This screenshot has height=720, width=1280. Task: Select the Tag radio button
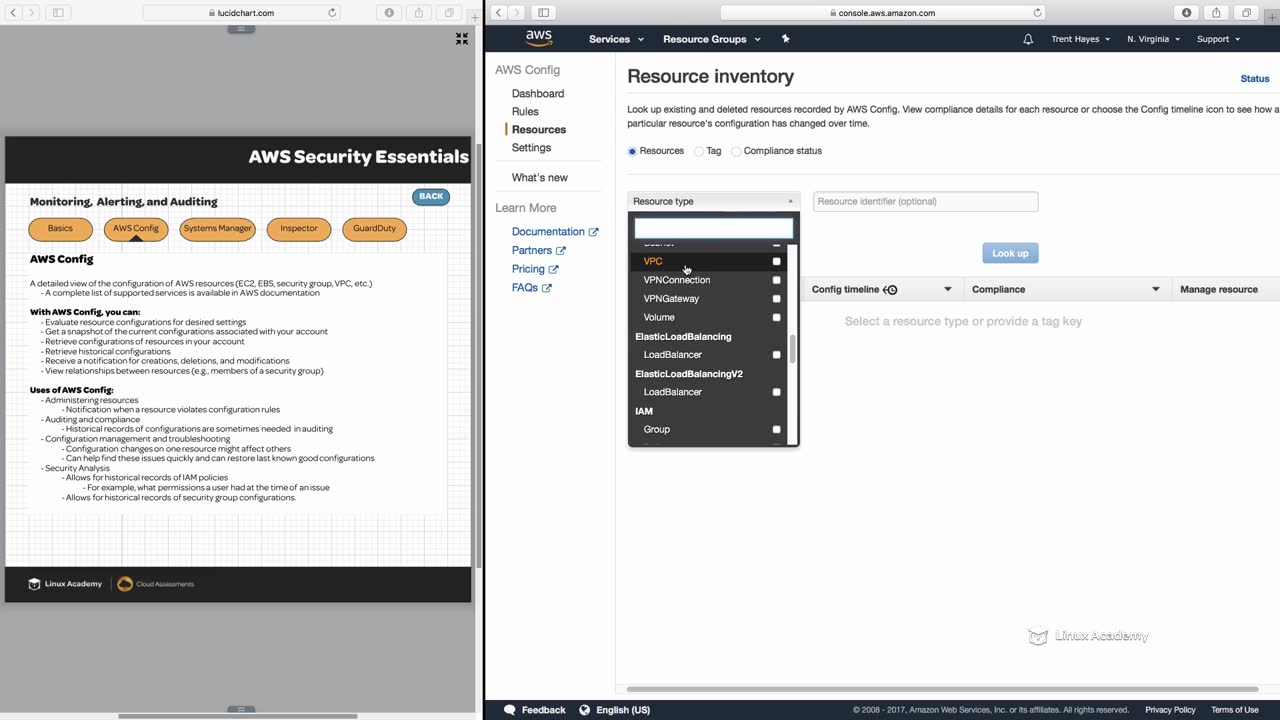[x=699, y=151]
